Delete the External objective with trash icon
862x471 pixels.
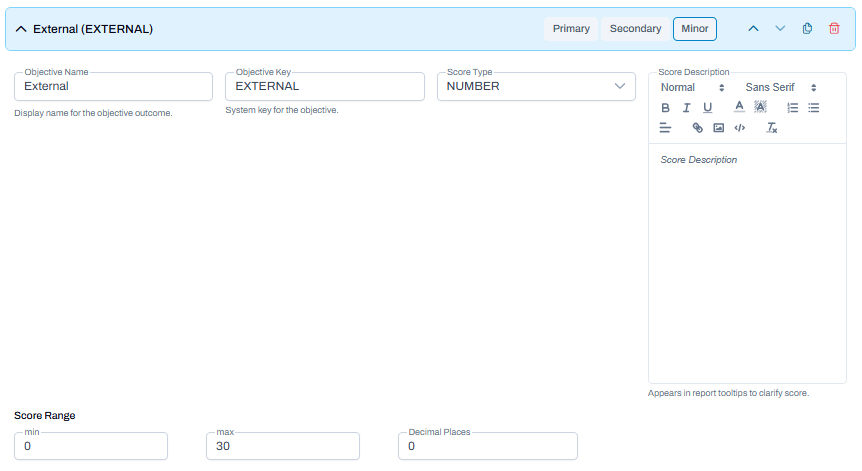click(x=834, y=29)
